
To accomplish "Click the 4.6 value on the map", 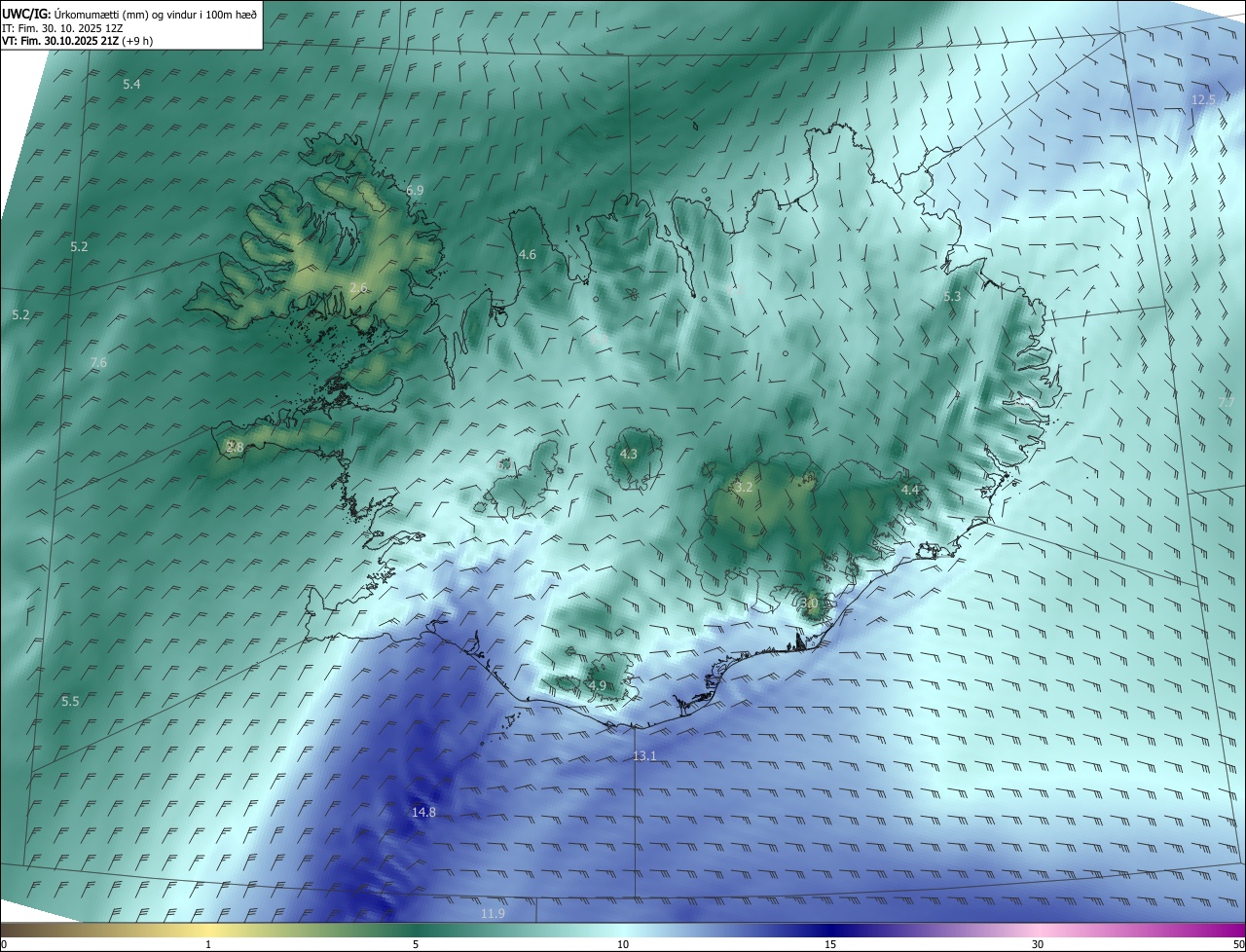I will (527, 254).
